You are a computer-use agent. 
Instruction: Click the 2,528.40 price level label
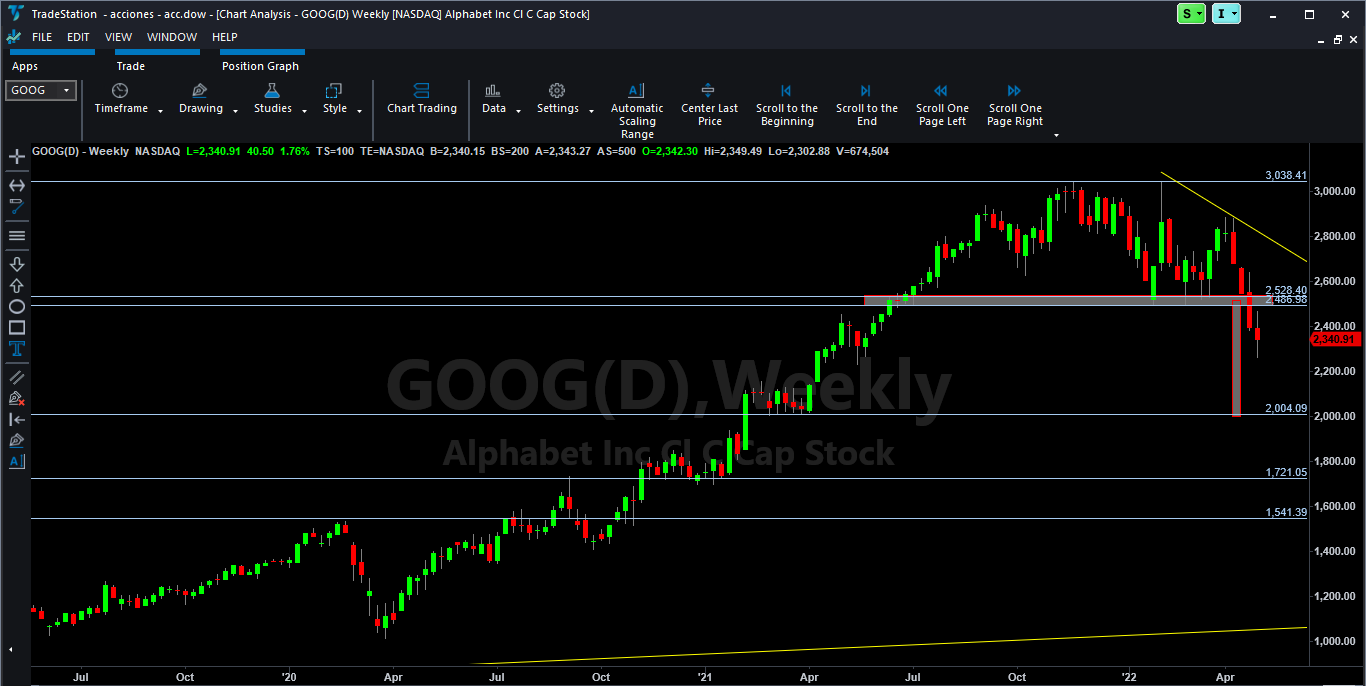(1286, 290)
